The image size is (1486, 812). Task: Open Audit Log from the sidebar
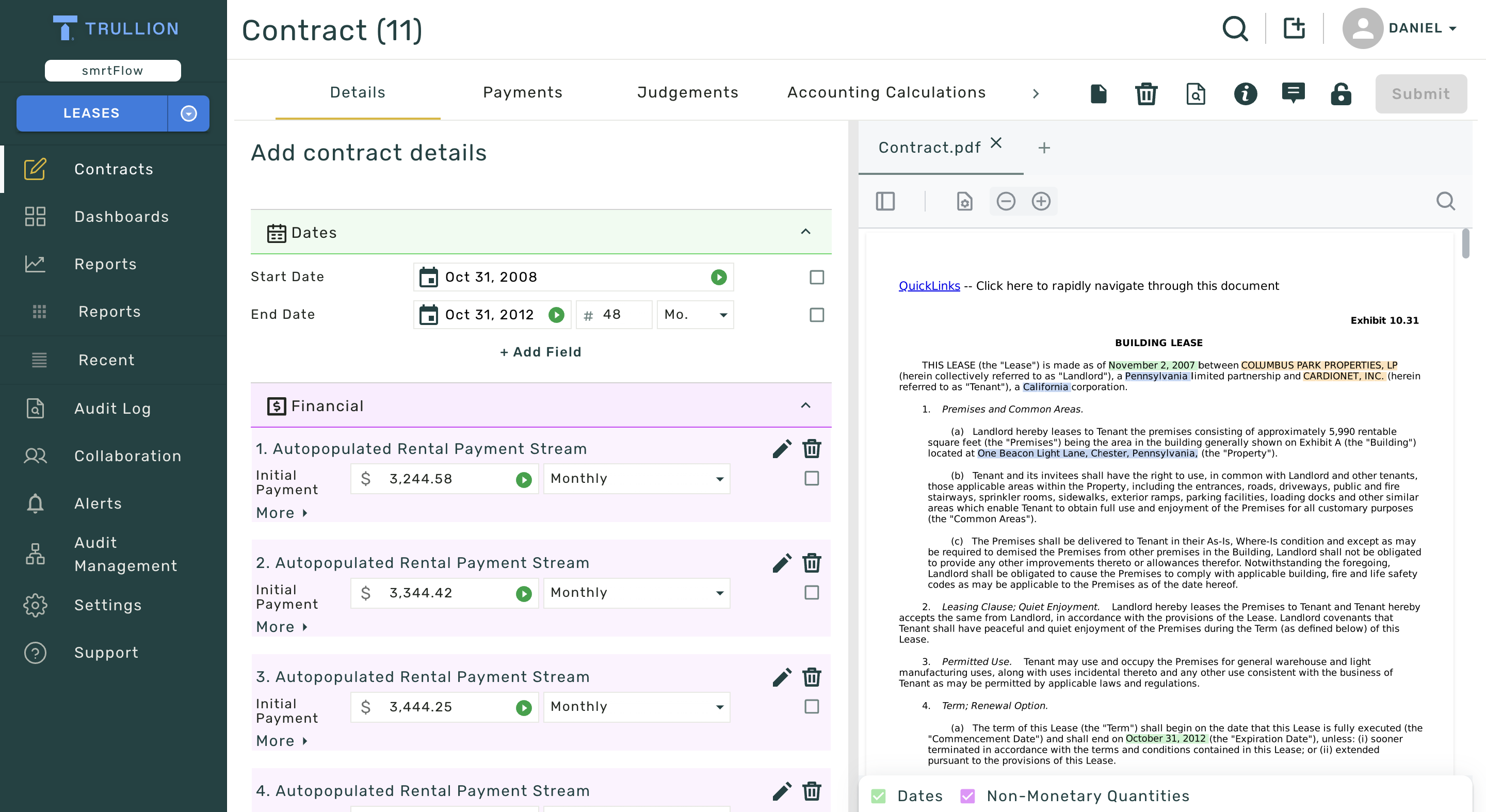point(112,408)
